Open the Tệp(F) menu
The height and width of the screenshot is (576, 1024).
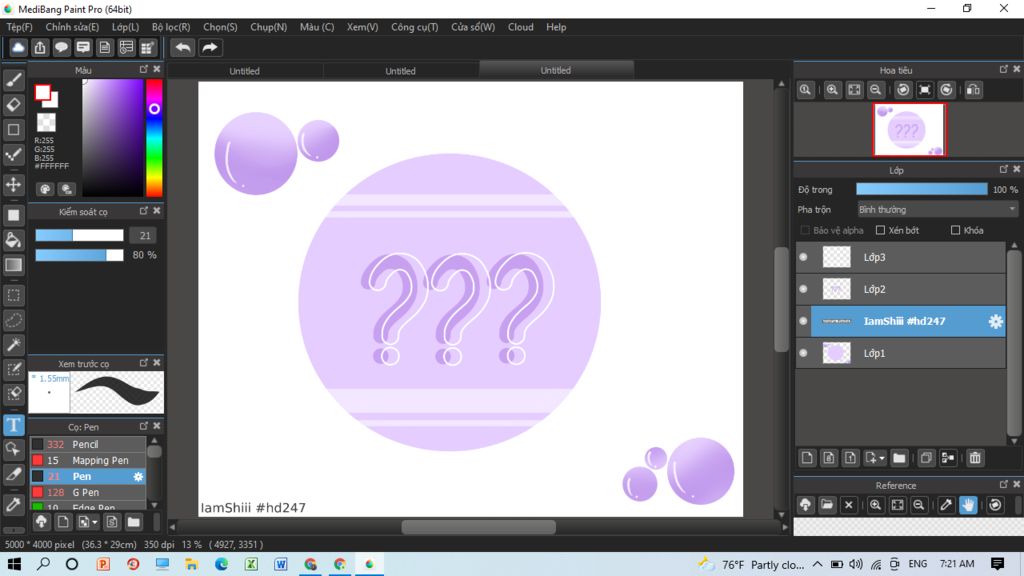tap(19, 27)
